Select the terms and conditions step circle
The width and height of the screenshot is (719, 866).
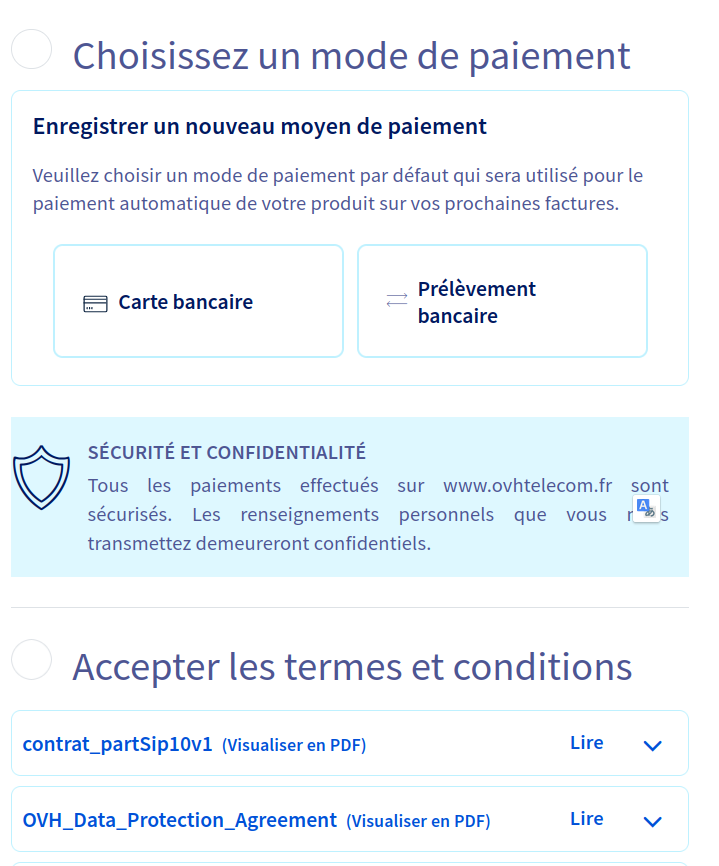pyautogui.click(x=31, y=659)
